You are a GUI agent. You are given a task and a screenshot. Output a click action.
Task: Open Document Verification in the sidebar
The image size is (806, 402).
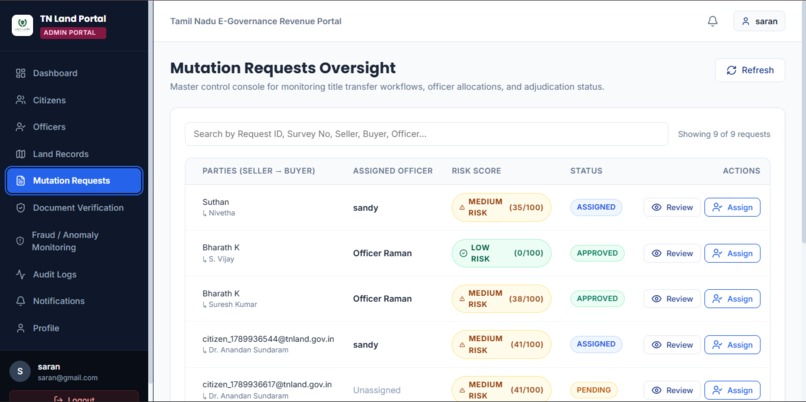pos(74,208)
